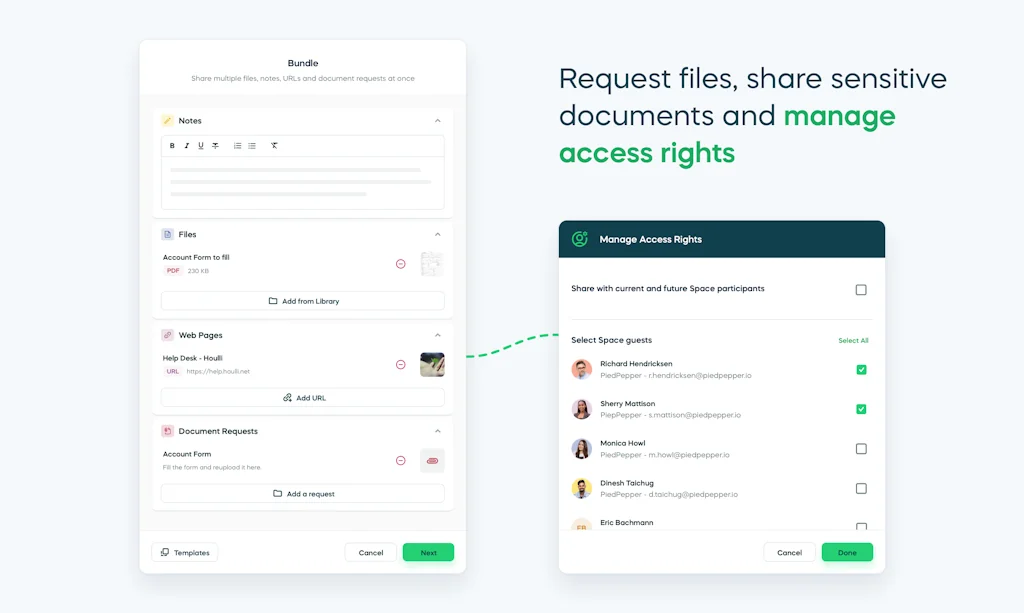Click the Web Pages link icon
The image size is (1024, 613).
click(x=167, y=335)
